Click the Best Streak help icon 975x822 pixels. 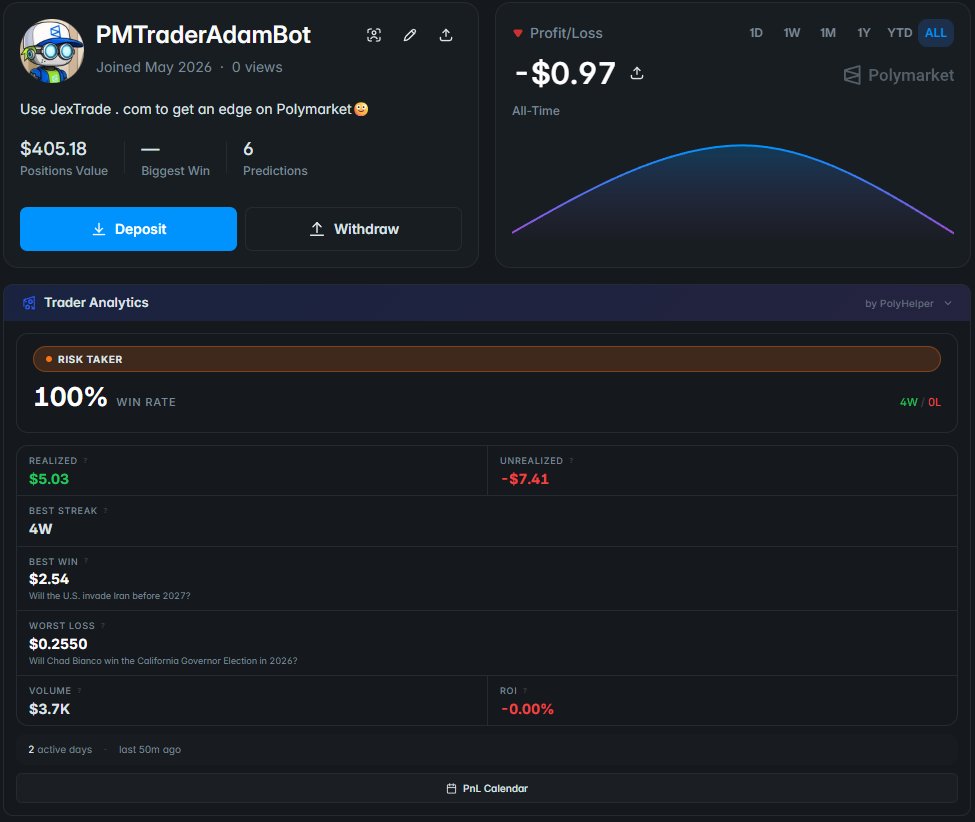click(105, 510)
